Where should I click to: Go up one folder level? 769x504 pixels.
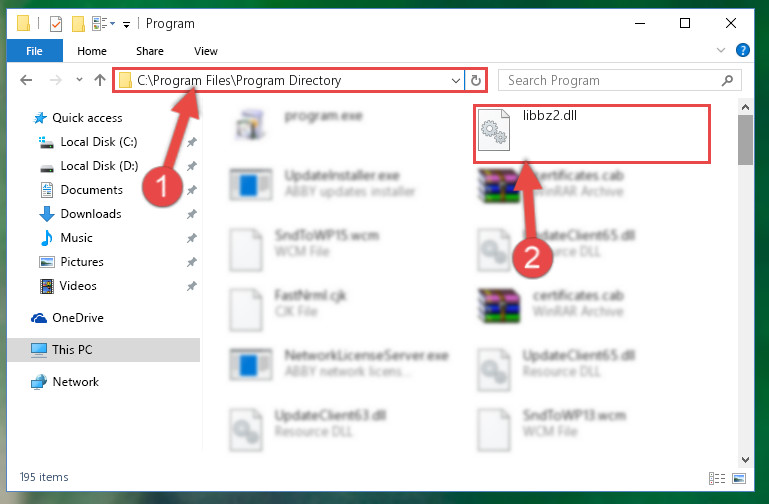100,80
